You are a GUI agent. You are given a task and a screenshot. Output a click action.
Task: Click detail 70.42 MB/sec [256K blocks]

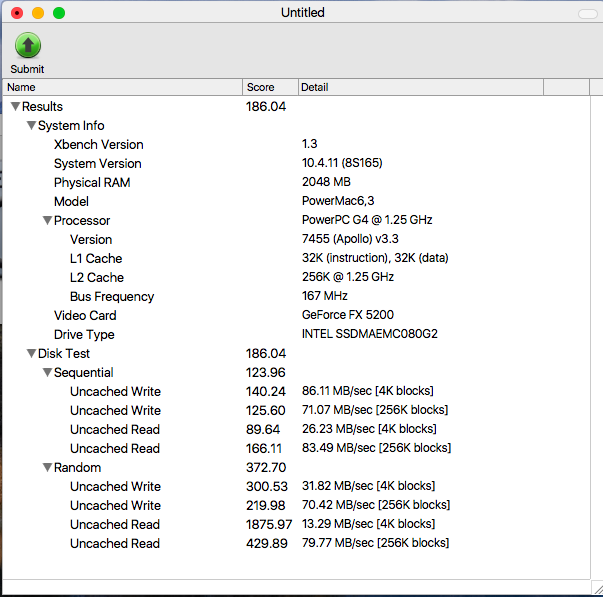click(x=376, y=505)
